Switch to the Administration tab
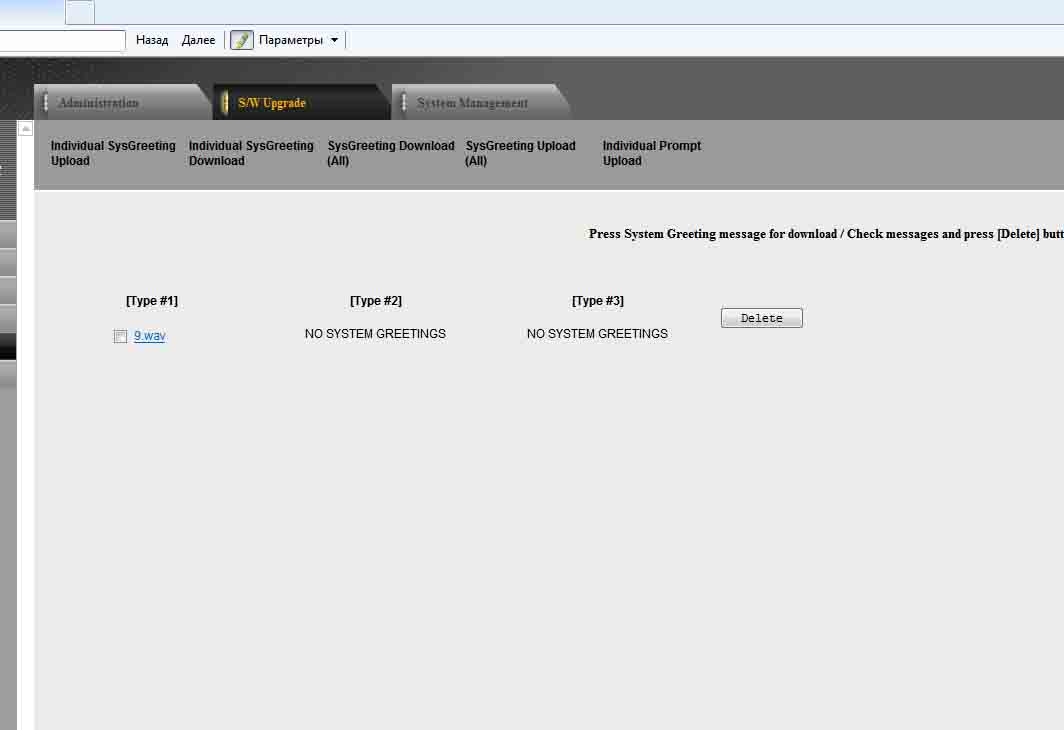The image size is (1064, 730). pyautogui.click(x=98, y=103)
